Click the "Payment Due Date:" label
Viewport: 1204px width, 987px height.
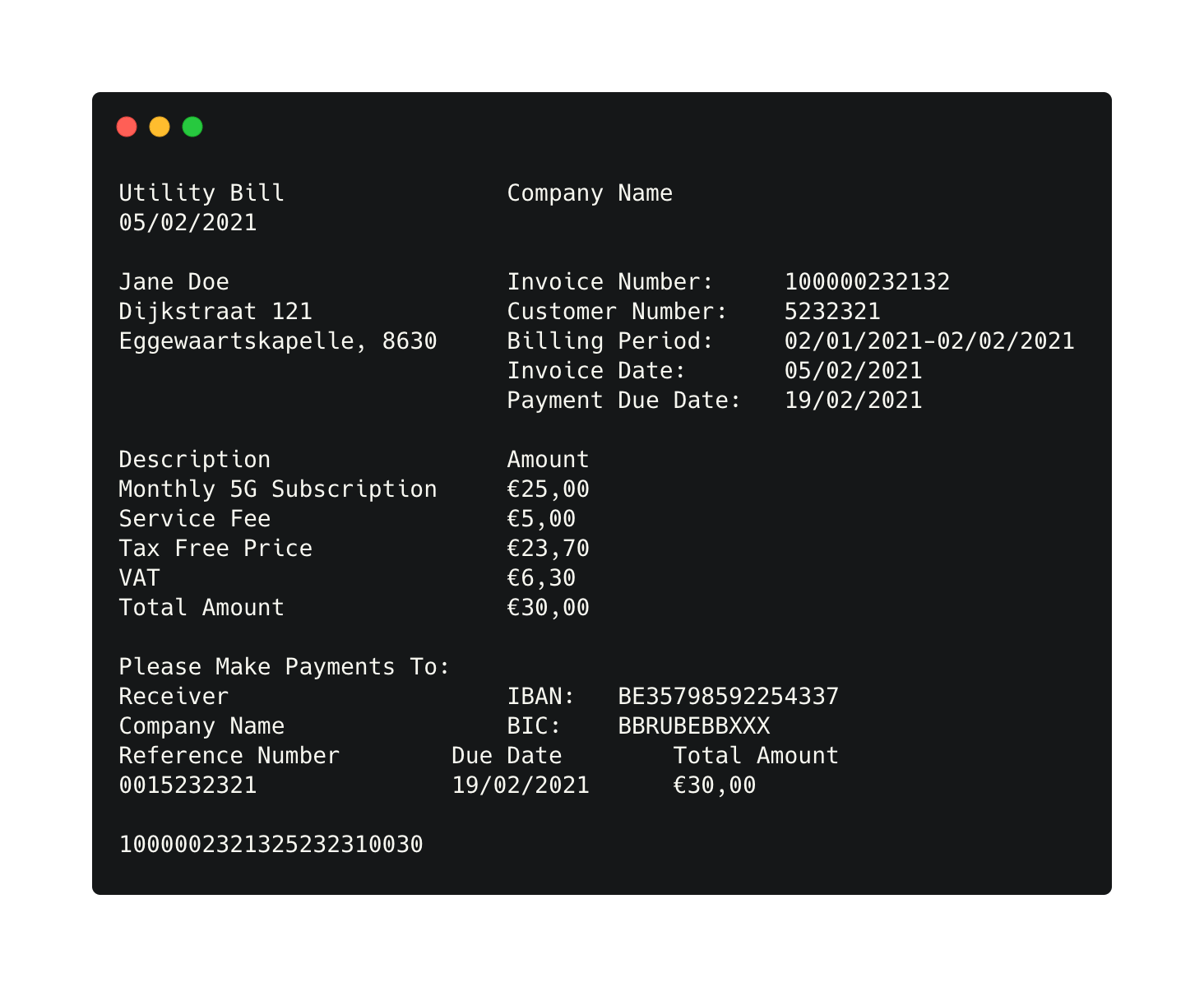[624, 400]
